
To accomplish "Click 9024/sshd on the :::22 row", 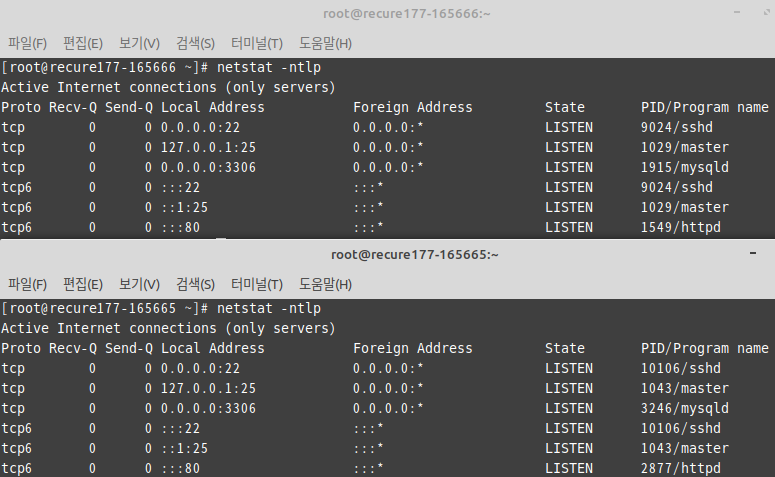I will pyautogui.click(x=677, y=187).
